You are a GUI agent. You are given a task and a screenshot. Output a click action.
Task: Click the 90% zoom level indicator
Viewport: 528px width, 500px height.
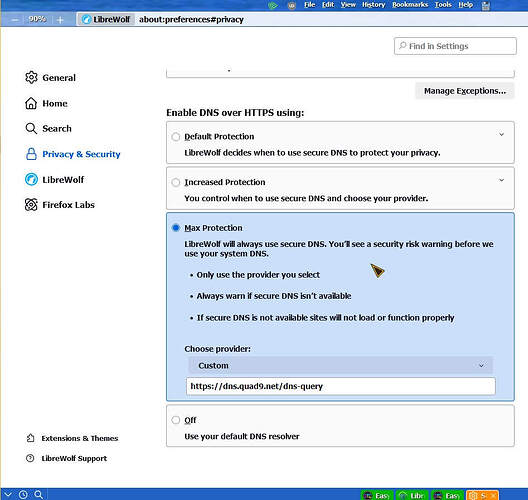[x=37, y=20]
